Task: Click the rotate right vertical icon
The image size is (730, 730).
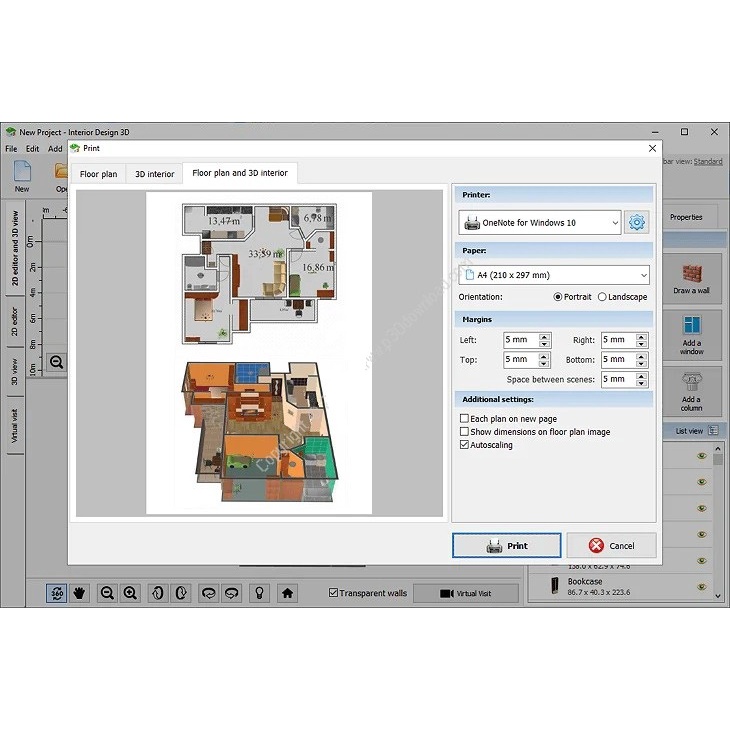Action: click(x=181, y=593)
